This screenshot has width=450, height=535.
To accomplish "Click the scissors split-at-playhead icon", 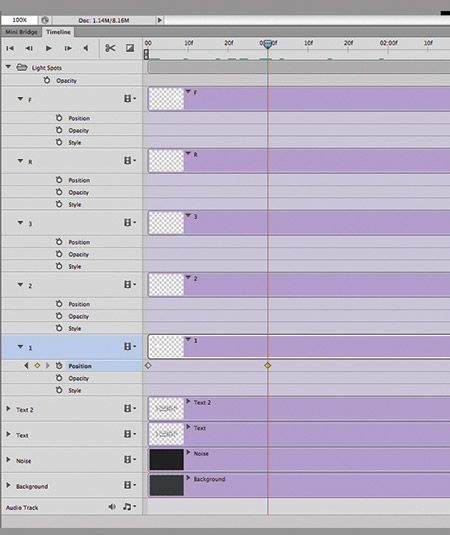I will pos(110,48).
